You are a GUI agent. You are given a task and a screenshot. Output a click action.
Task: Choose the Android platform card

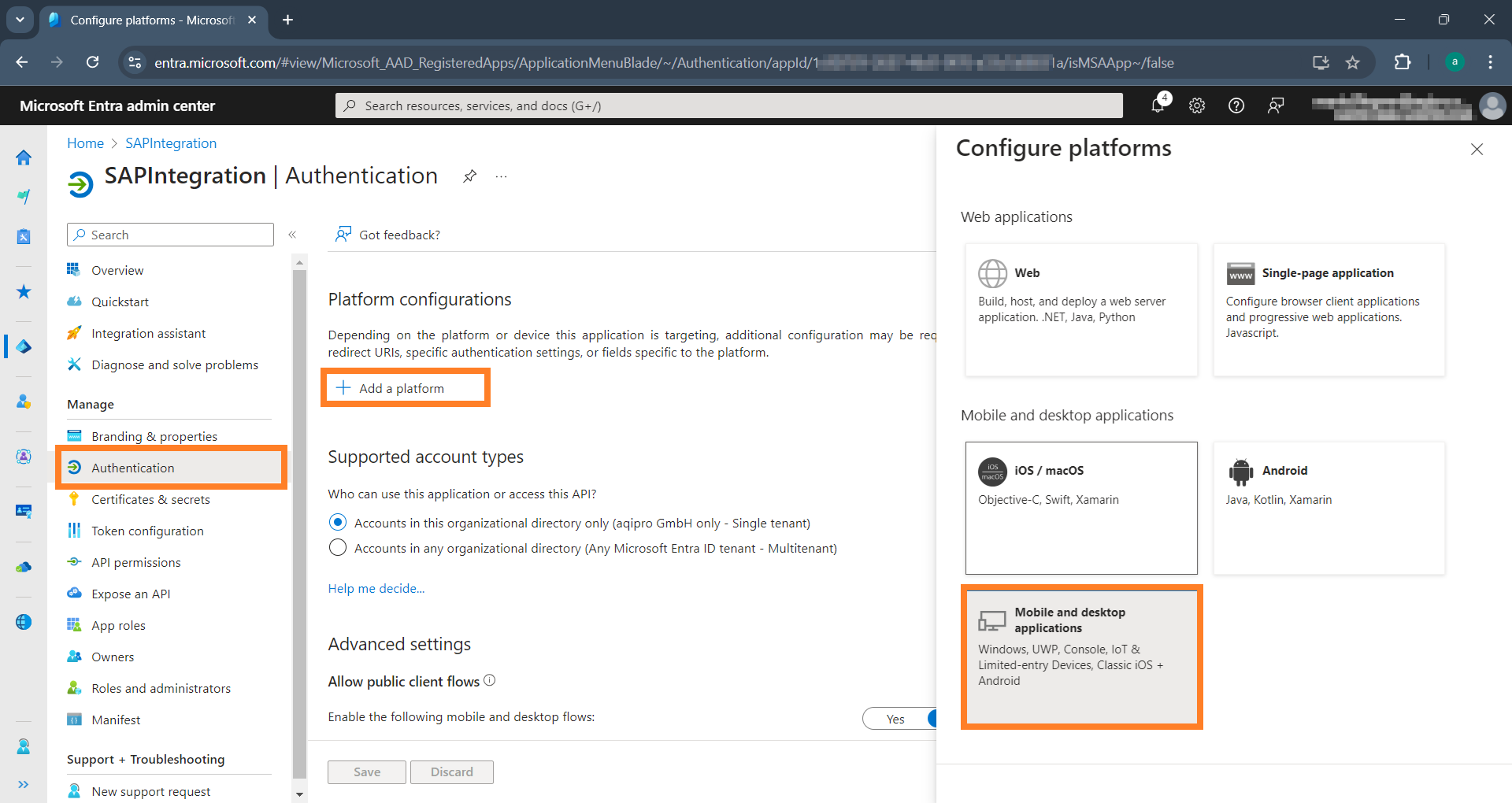(x=1329, y=508)
